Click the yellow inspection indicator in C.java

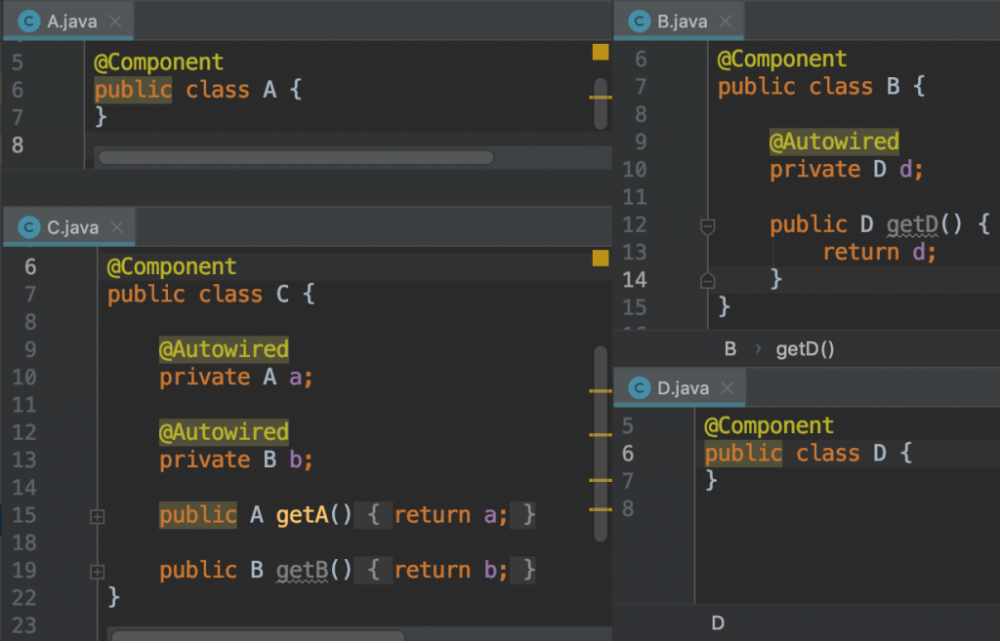pyautogui.click(x=600, y=258)
